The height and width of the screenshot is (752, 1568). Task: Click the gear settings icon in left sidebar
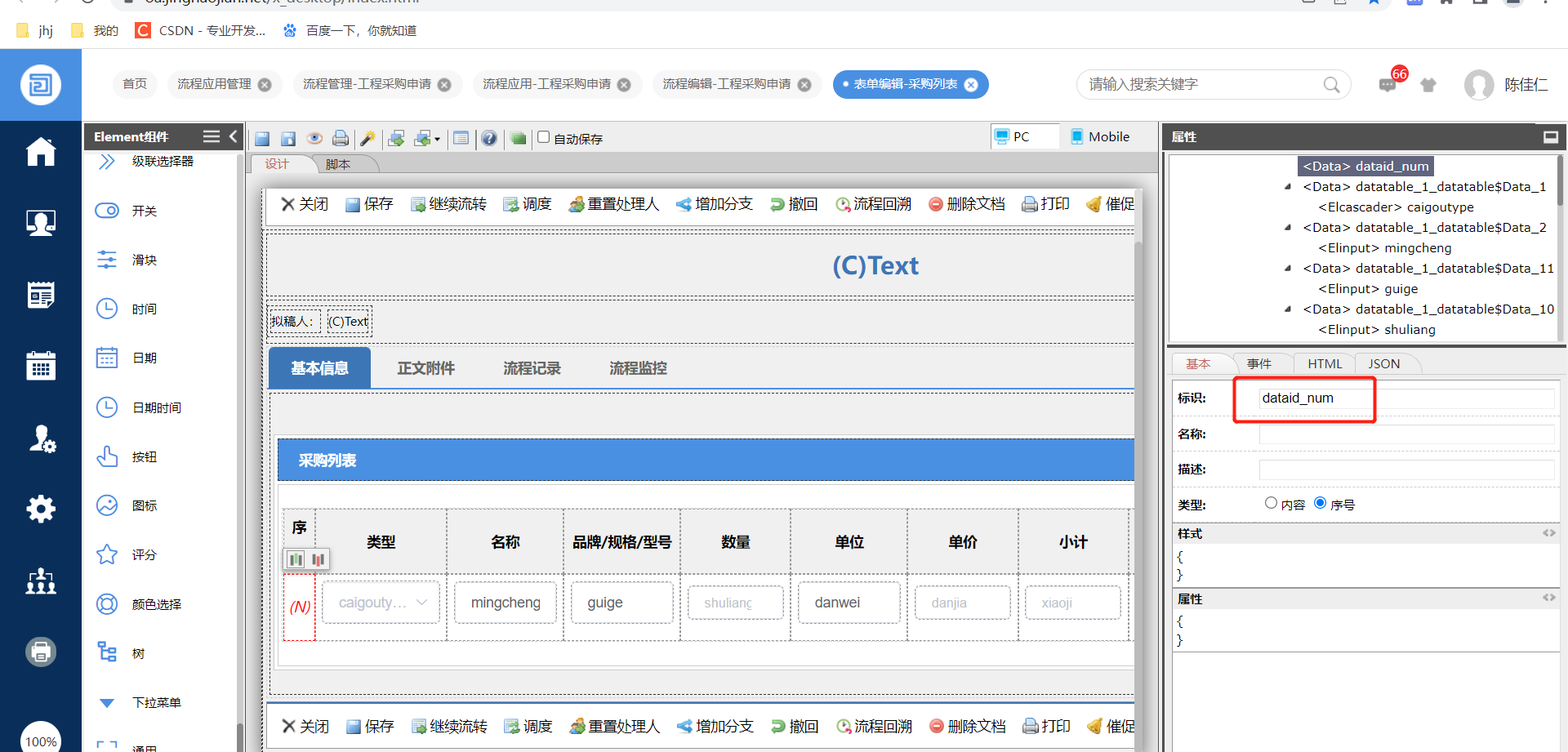(x=41, y=509)
